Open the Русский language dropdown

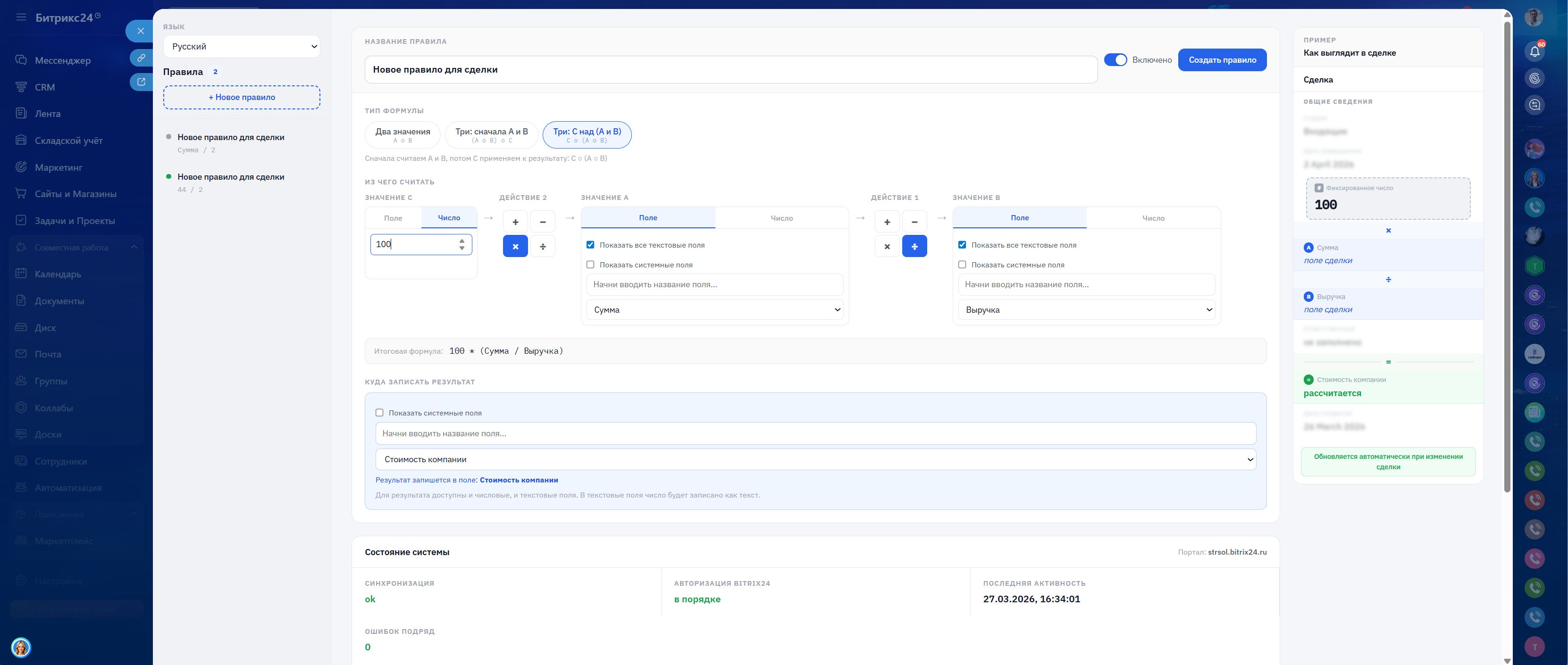[x=242, y=46]
